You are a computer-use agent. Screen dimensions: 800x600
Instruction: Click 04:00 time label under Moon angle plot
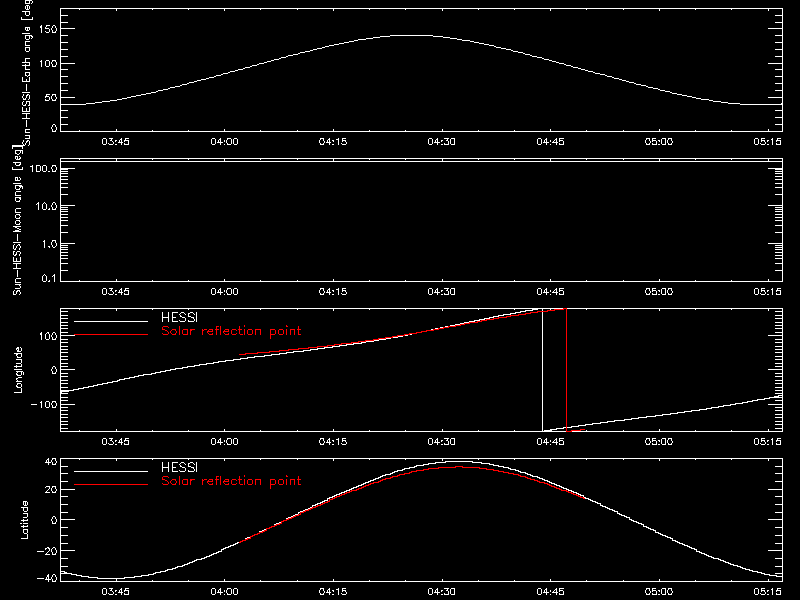(224, 292)
